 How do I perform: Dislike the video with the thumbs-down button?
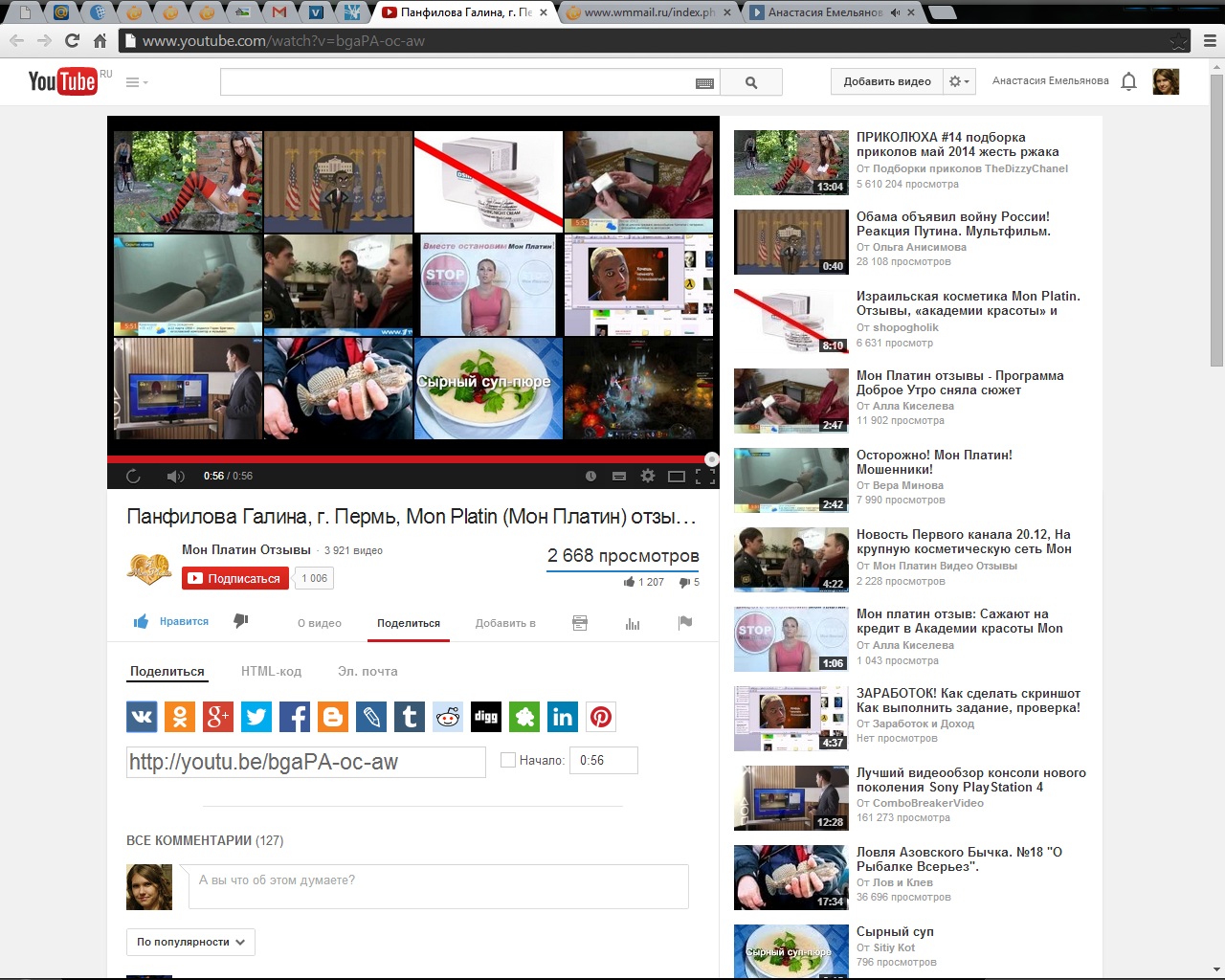(x=241, y=622)
